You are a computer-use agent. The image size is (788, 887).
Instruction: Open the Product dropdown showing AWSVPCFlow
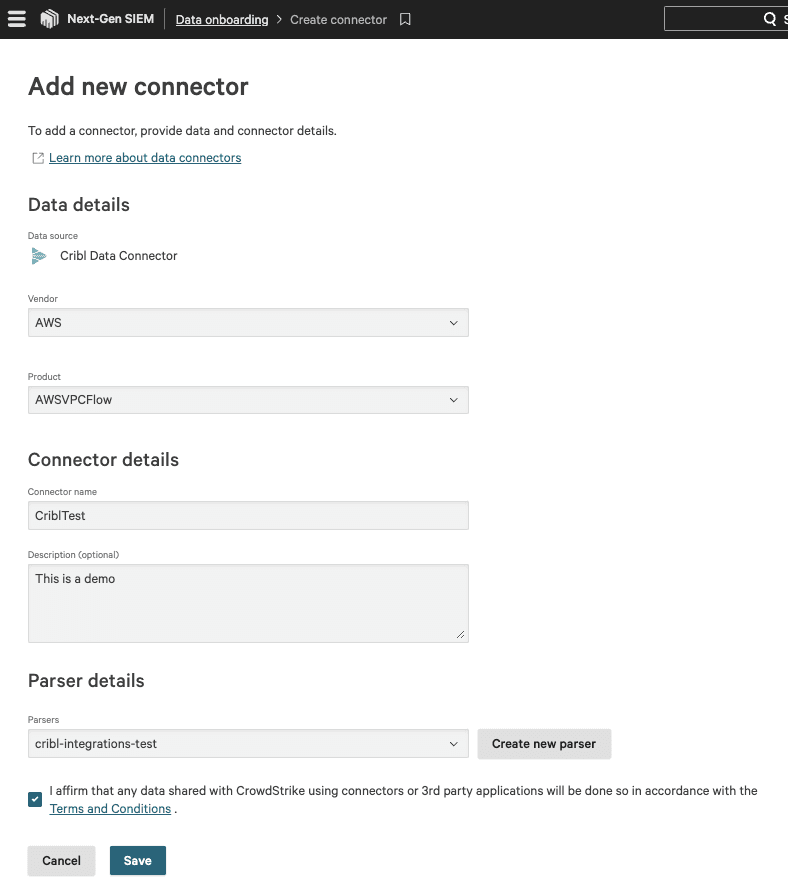pos(248,400)
